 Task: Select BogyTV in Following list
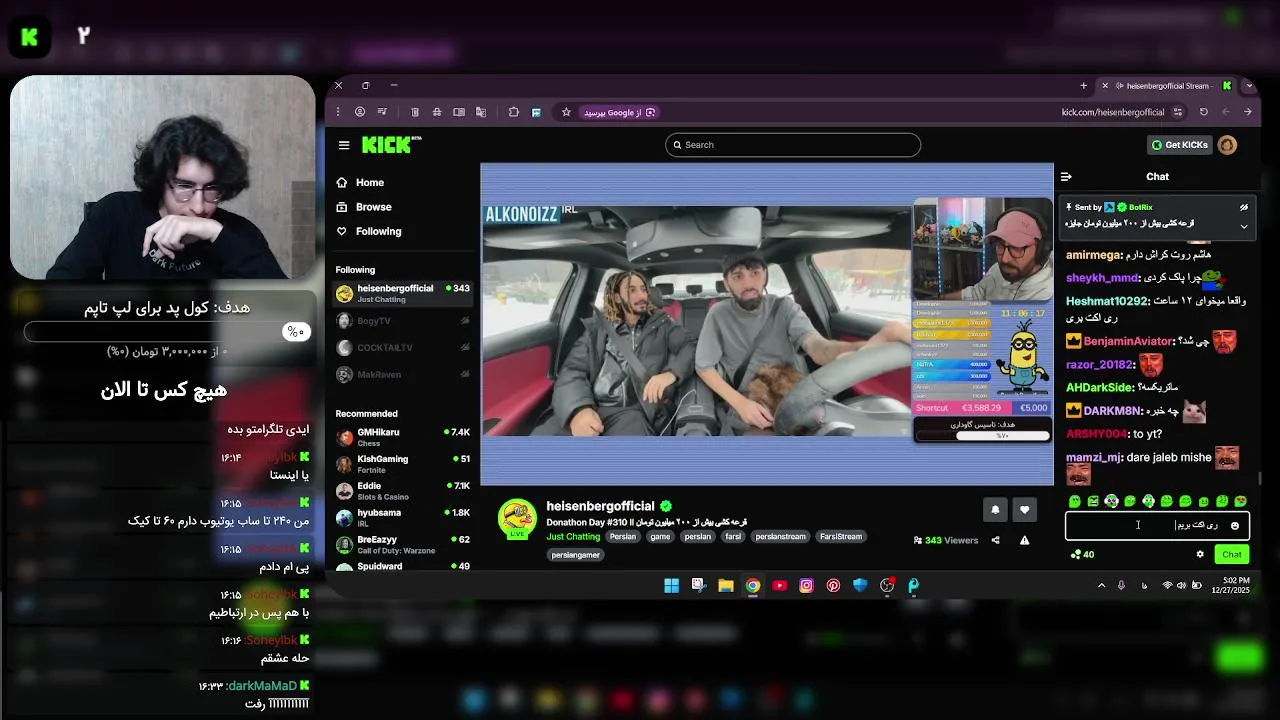tap(402, 321)
